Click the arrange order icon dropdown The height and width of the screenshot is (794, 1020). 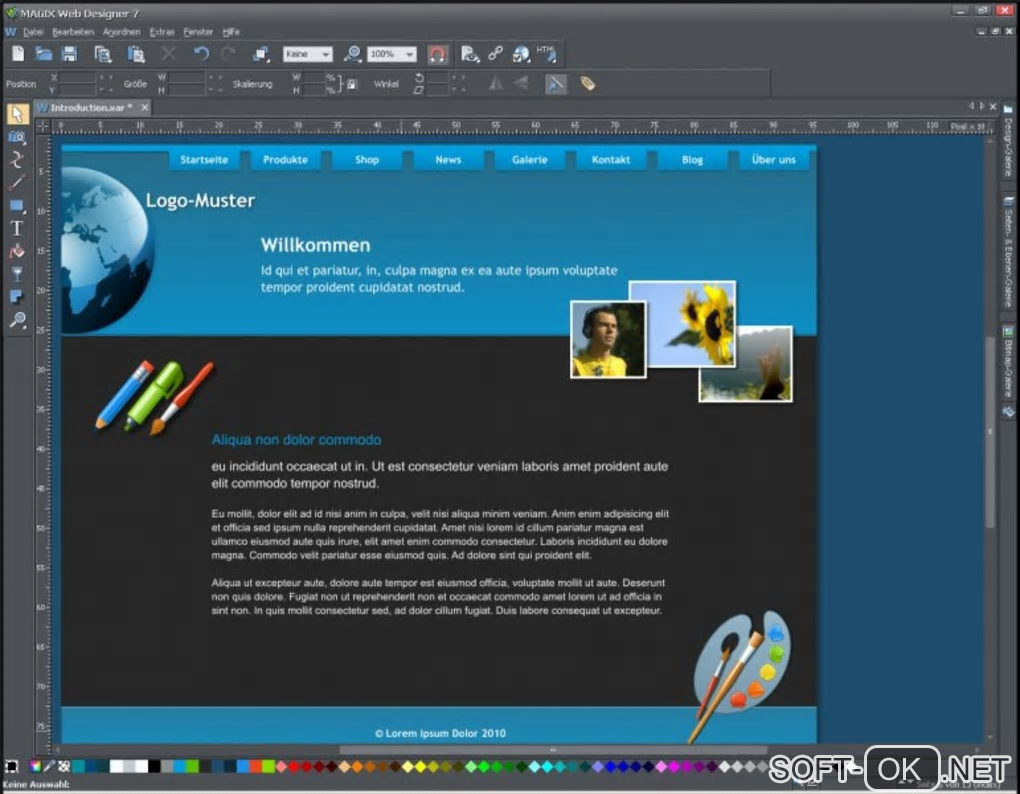pyautogui.click(x=261, y=54)
